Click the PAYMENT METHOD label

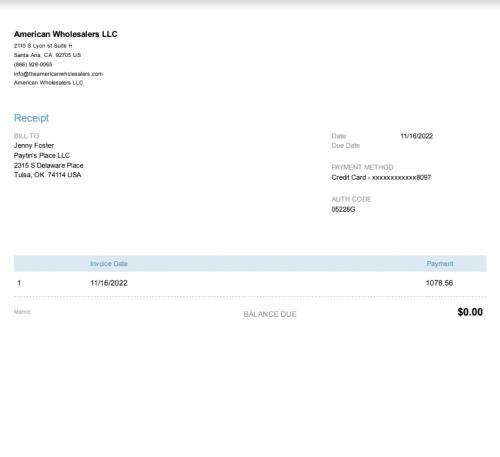click(x=362, y=167)
